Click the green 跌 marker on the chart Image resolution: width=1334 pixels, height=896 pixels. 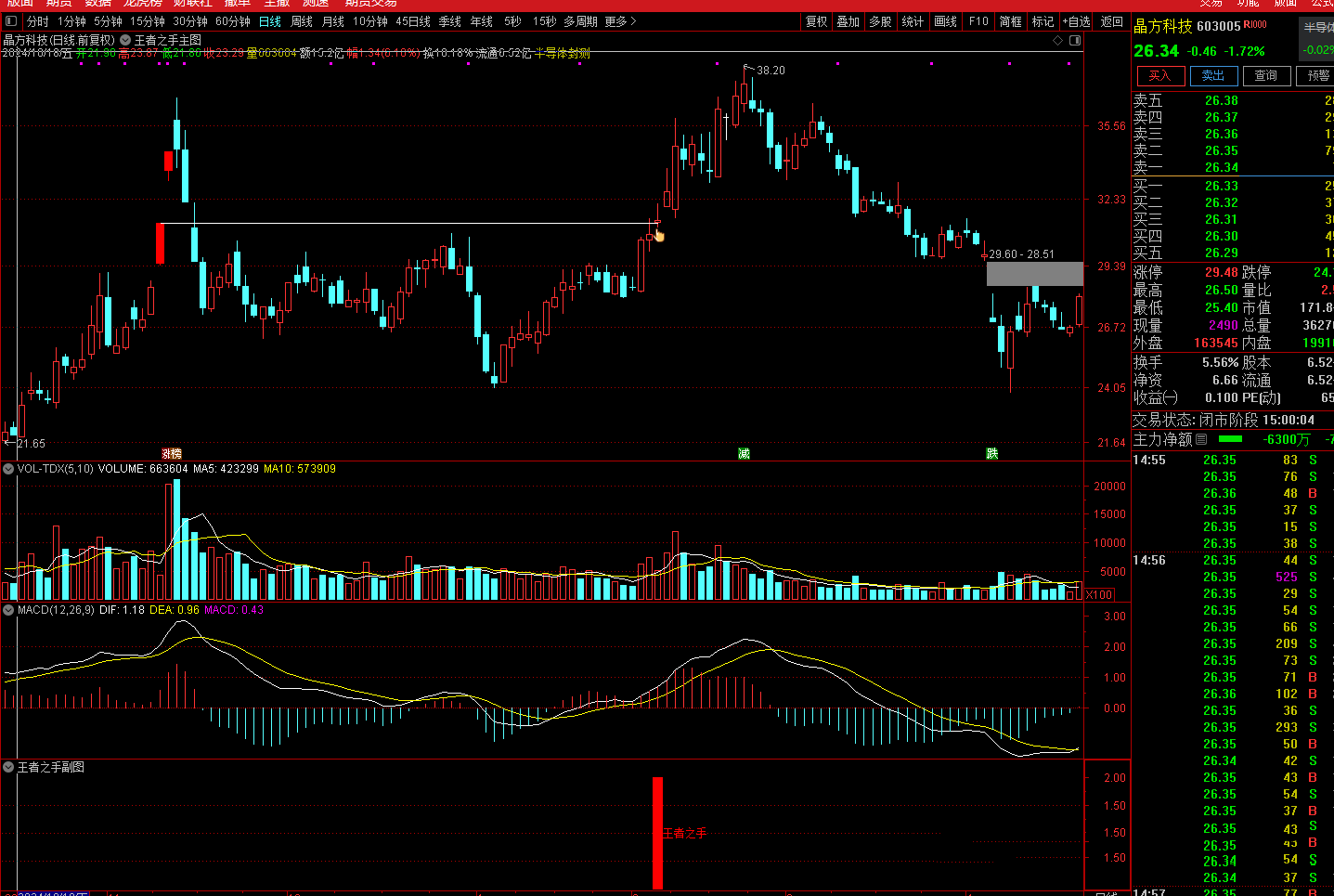tap(992, 454)
